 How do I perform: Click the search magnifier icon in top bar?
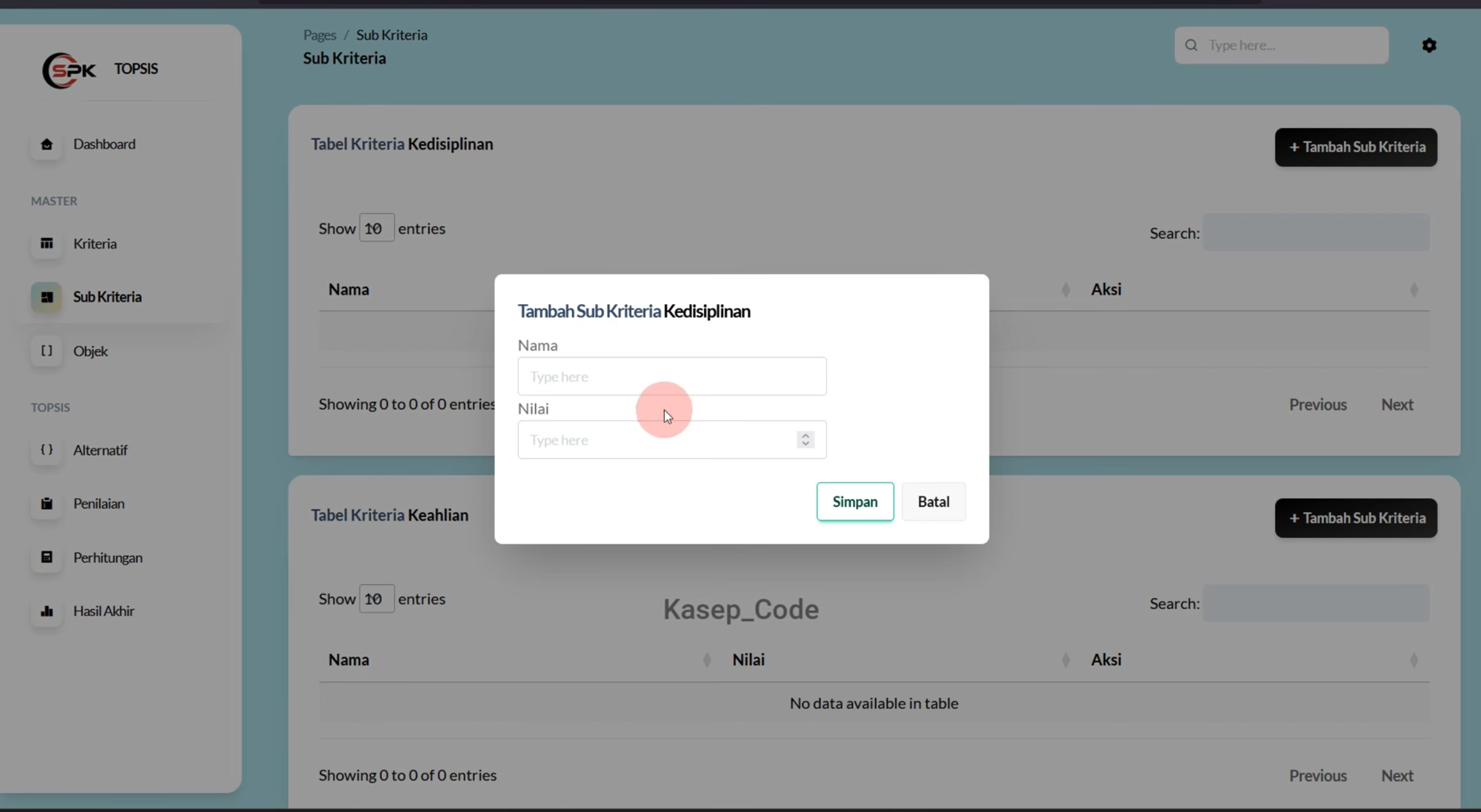click(1191, 45)
